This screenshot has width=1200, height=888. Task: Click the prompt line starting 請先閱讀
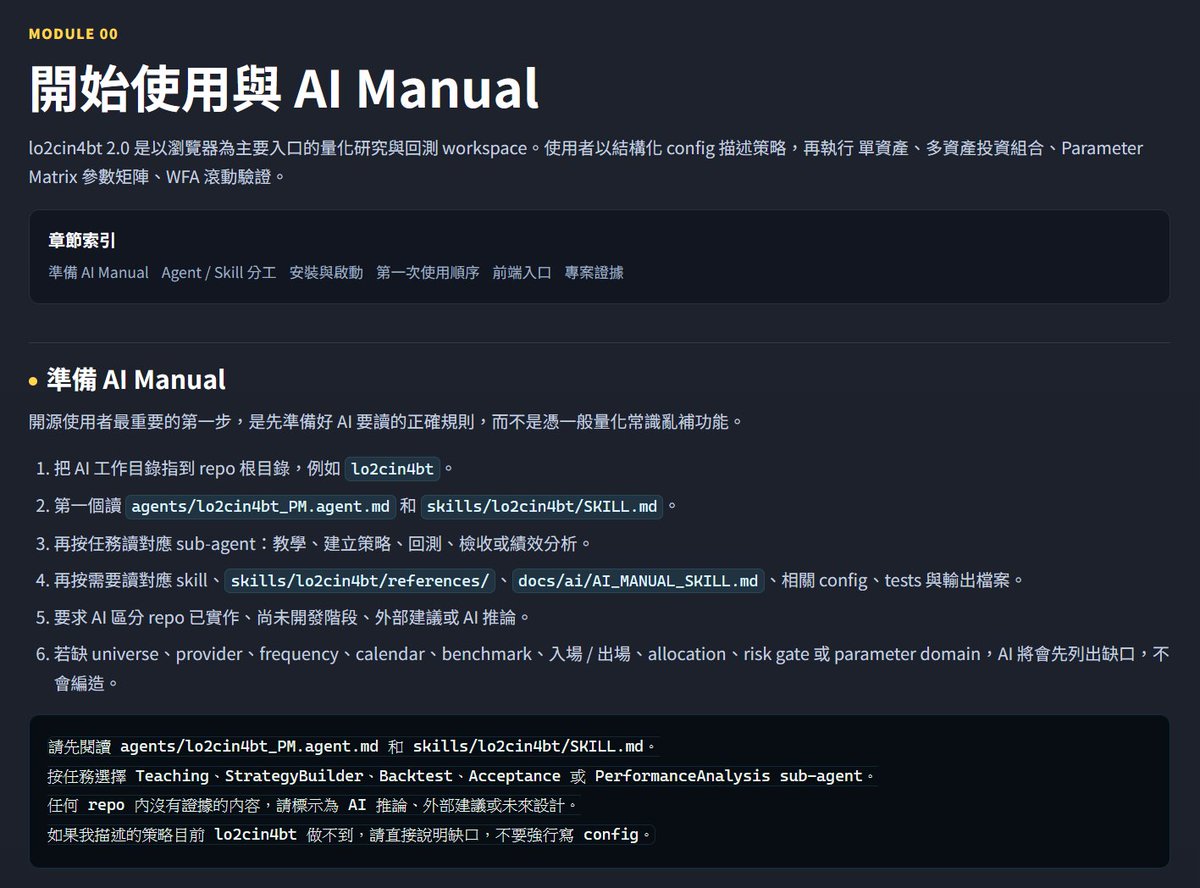point(353,747)
